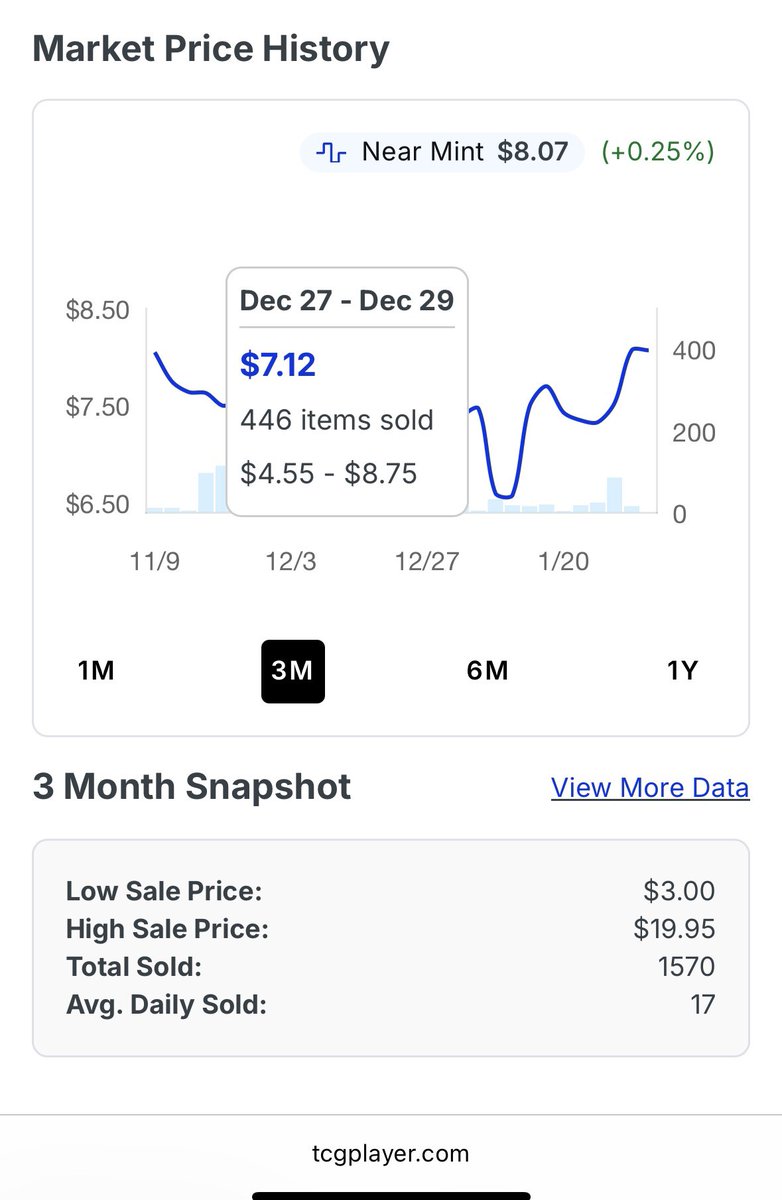The height and width of the screenshot is (1200, 782).
Task: Tap the Near Mint $8.07 price pill
Action: [x=441, y=153]
